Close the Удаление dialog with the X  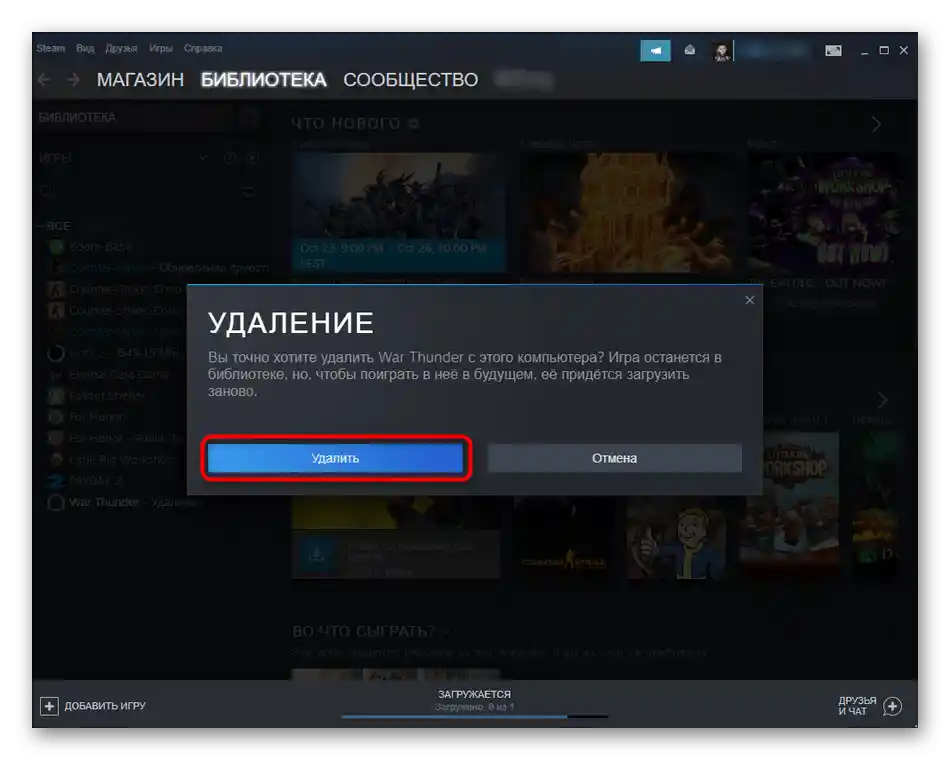(749, 300)
